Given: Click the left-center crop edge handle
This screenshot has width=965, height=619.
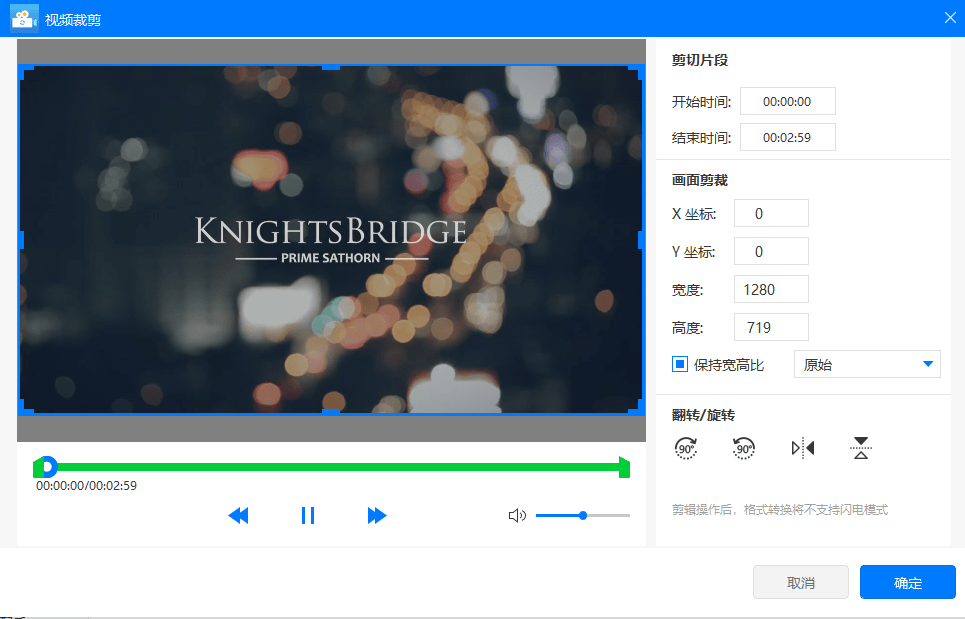Looking at the screenshot, I should [x=22, y=240].
